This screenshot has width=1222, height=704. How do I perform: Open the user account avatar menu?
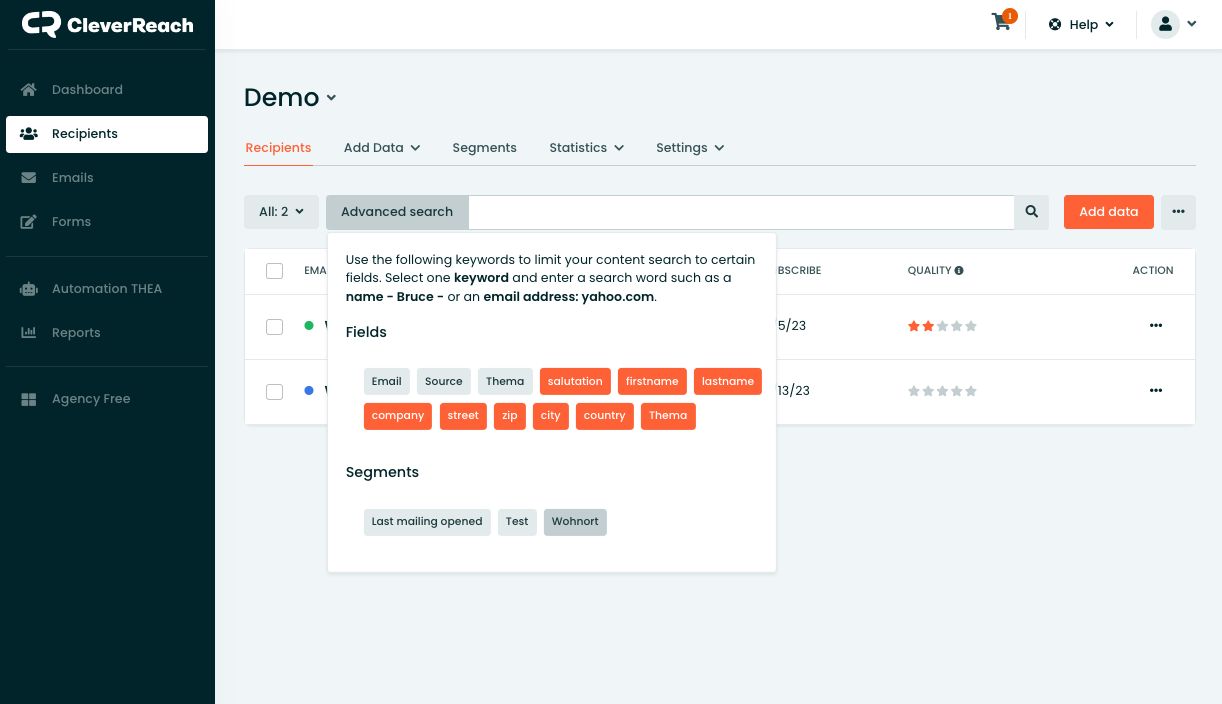pyautogui.click(x=1173, y=24)
